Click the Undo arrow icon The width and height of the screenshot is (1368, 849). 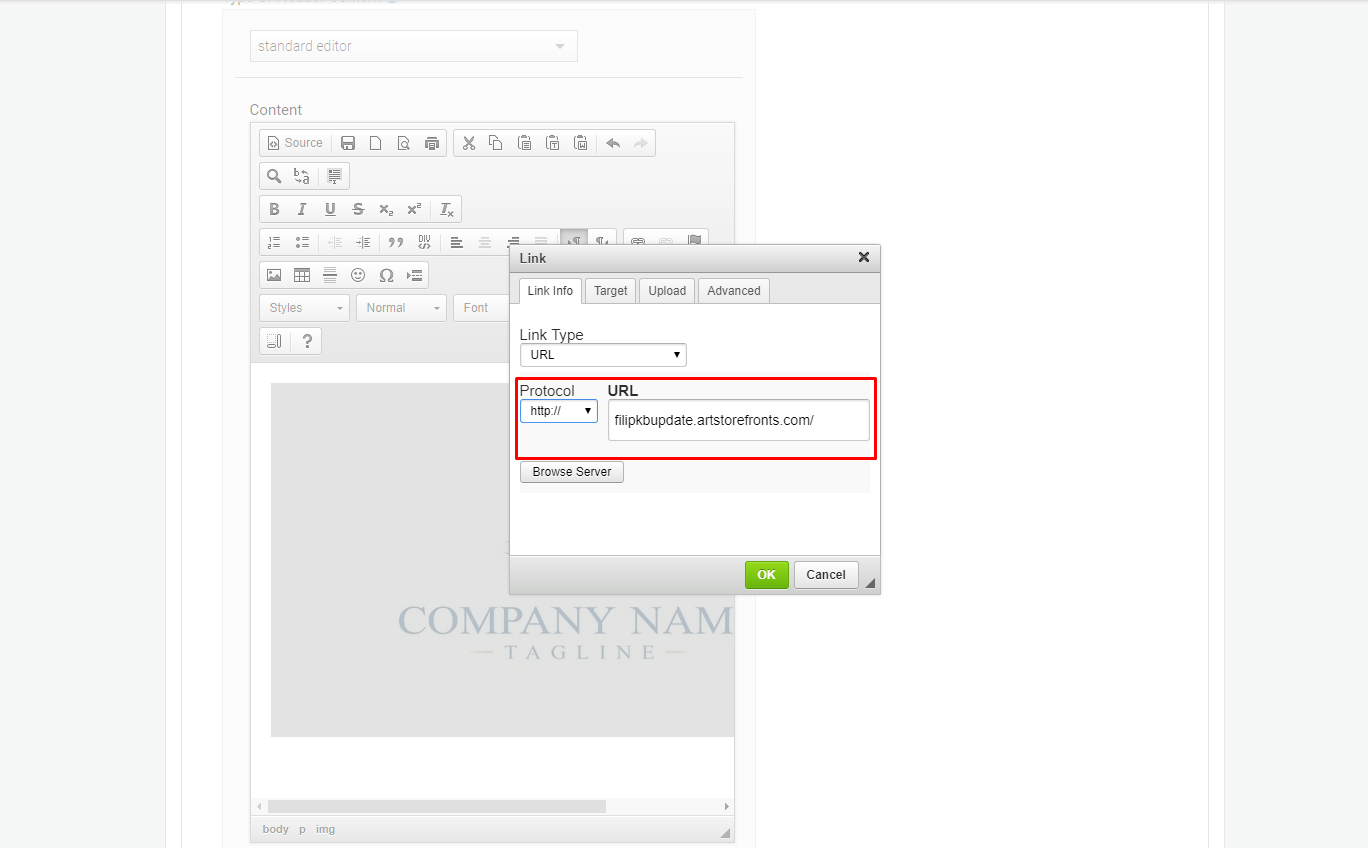point(613,143)
